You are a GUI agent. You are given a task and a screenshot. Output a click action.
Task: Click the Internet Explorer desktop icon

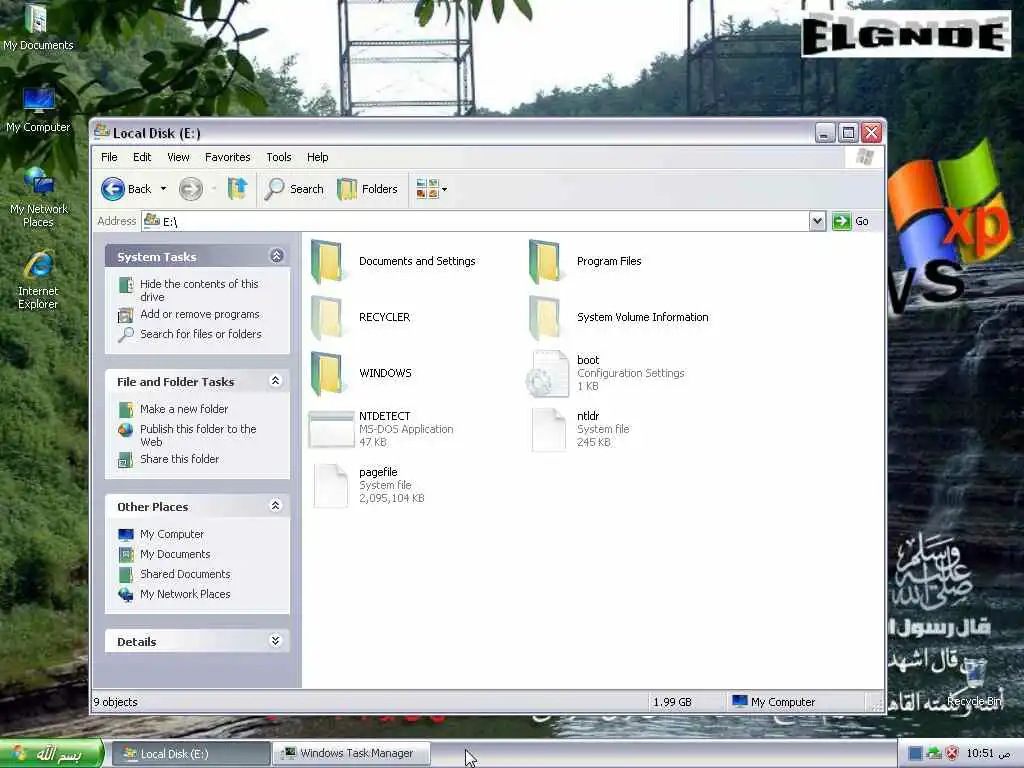(38, 279)
